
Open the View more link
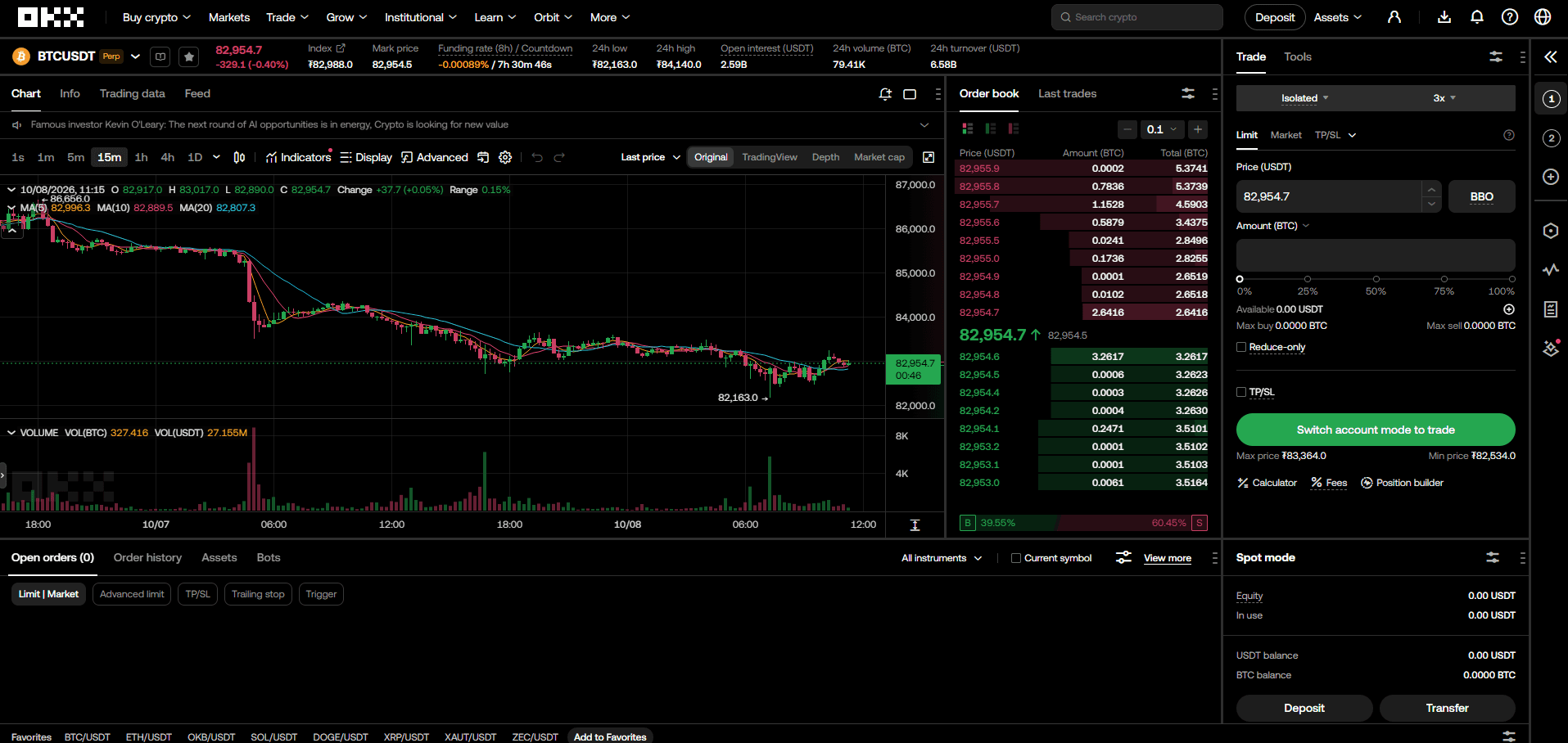1168,558
